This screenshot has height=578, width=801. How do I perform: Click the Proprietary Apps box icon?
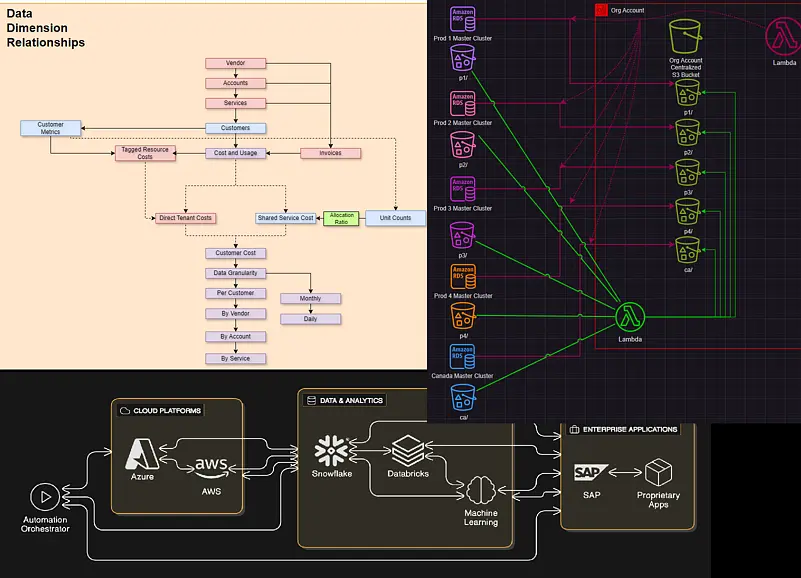point(658,472)
